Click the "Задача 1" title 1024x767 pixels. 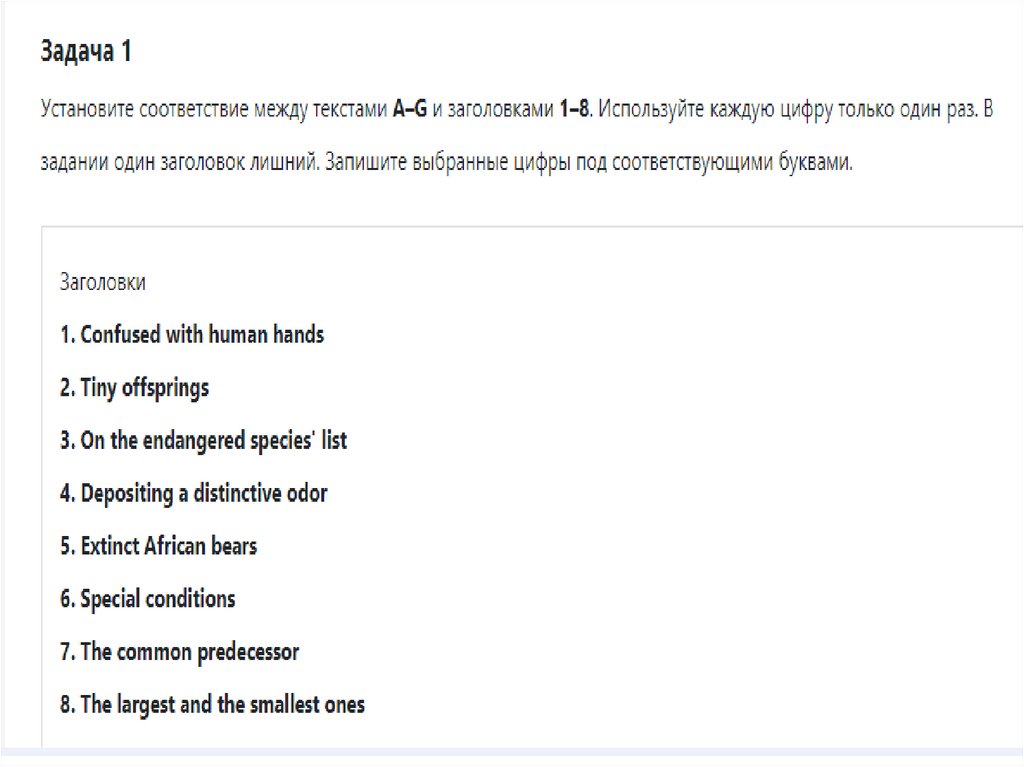coord(86,52)
